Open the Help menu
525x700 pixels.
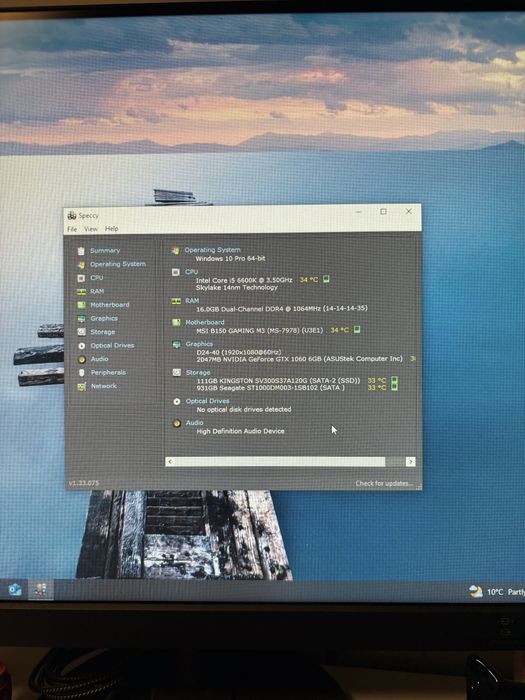coord(112,229)
